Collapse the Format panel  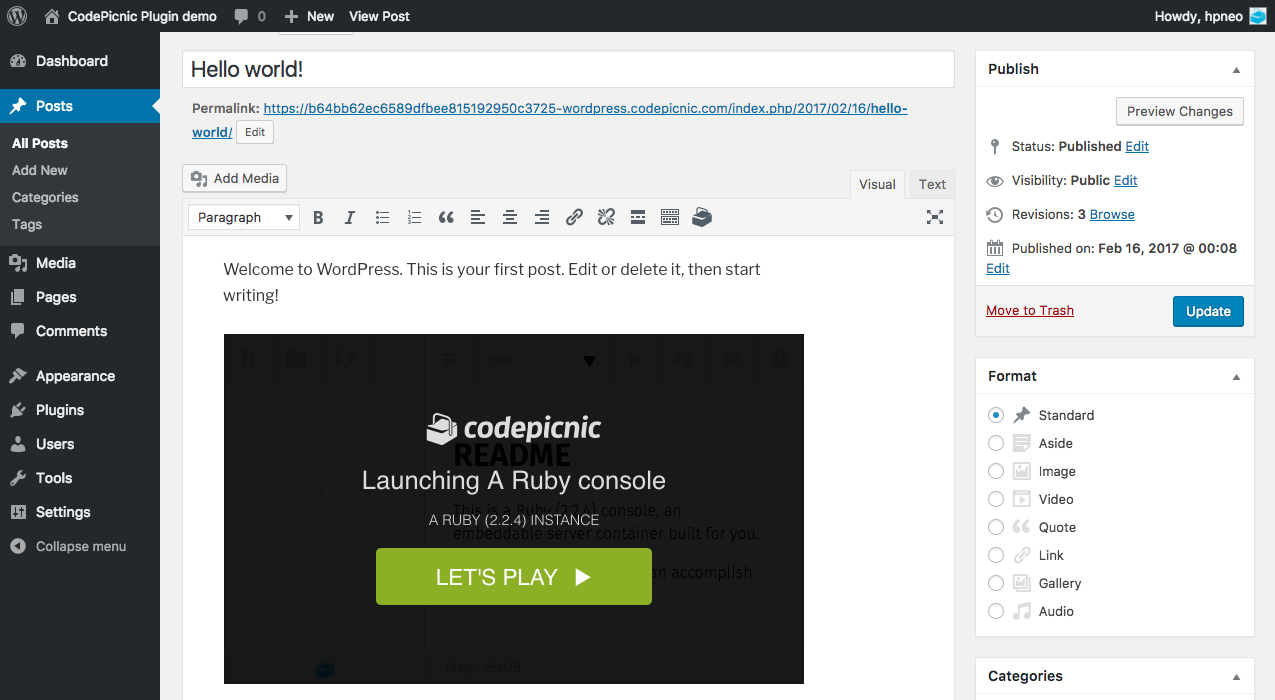1236,377
